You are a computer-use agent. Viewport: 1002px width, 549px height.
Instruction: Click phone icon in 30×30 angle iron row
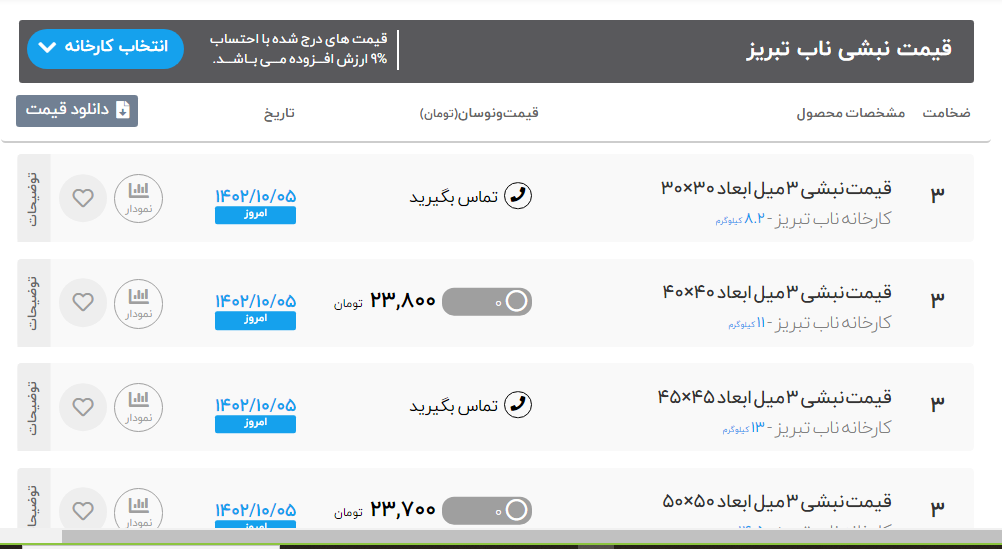click(517, 196)
